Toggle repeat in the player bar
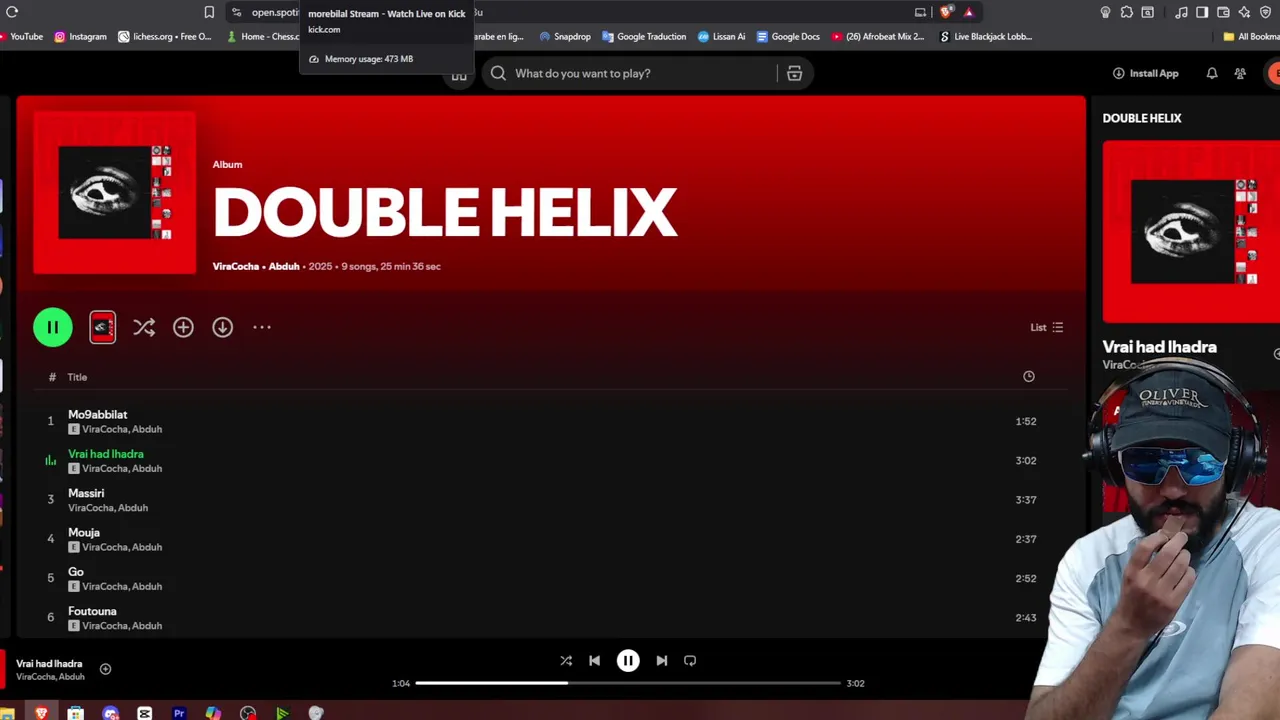Image resolution: width=1280 pixels, height=720 pixels. [x=690, y=660]
